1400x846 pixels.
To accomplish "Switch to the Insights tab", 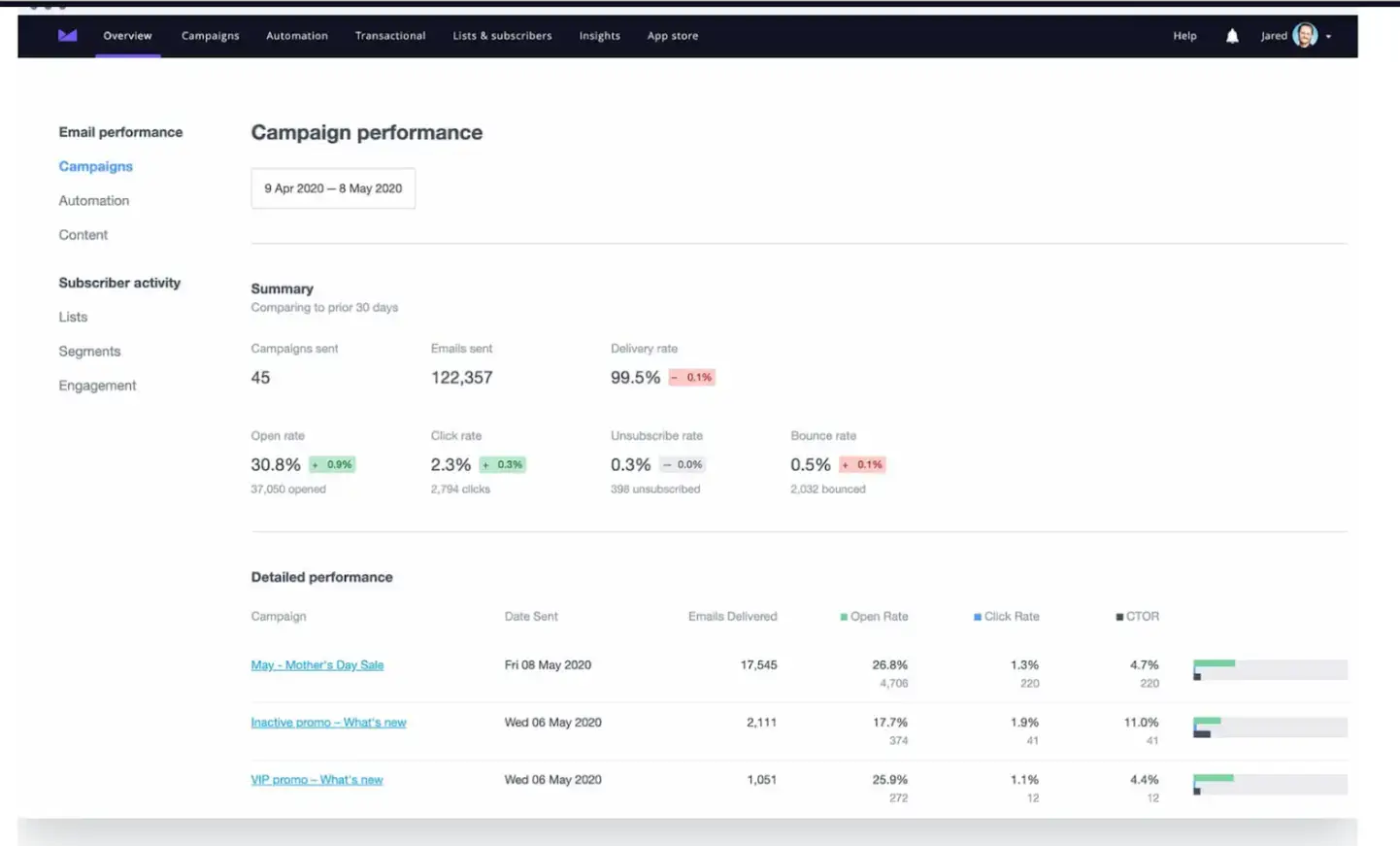I will coord(599,35).
